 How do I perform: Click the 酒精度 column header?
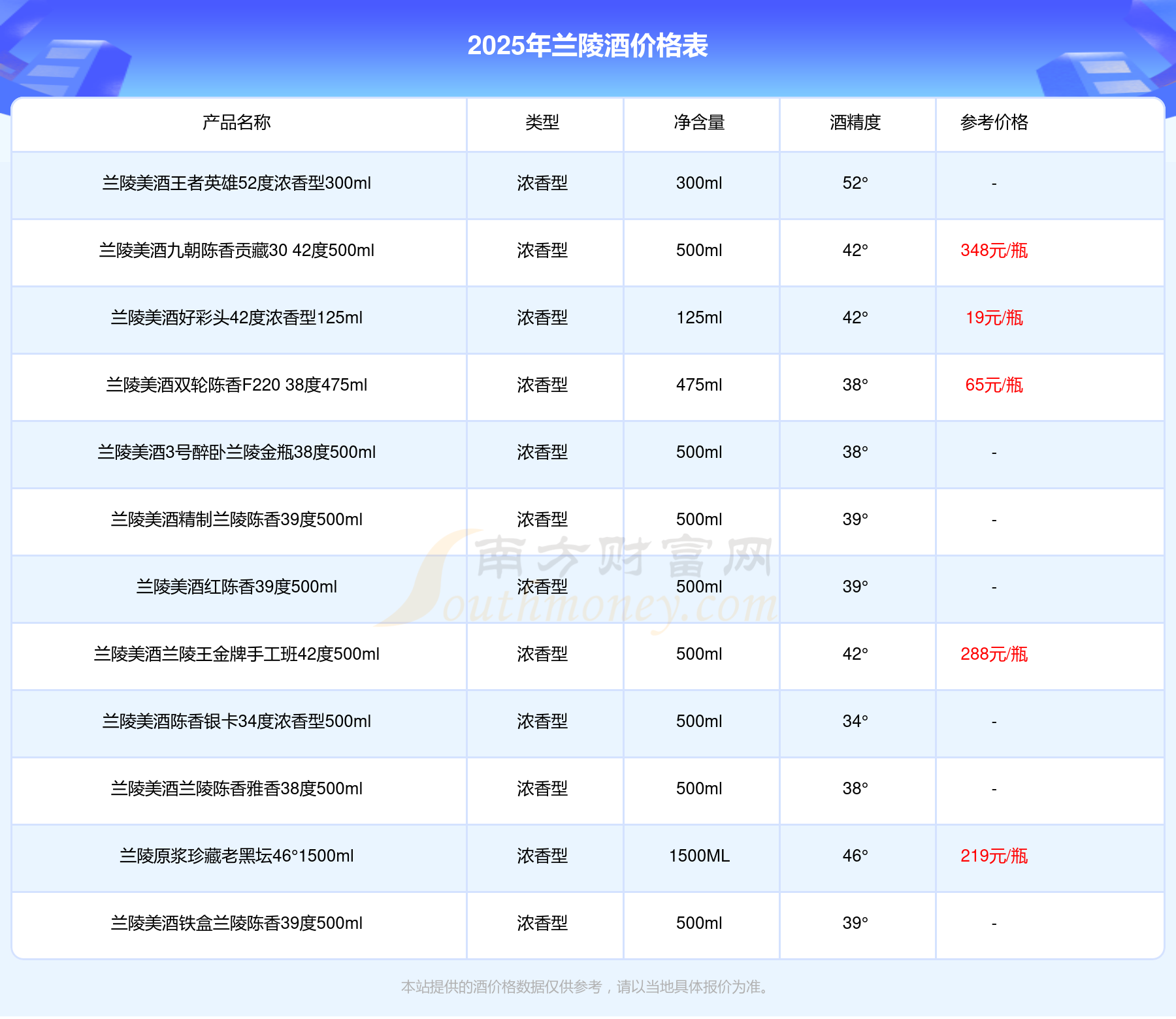click(855, 122)
